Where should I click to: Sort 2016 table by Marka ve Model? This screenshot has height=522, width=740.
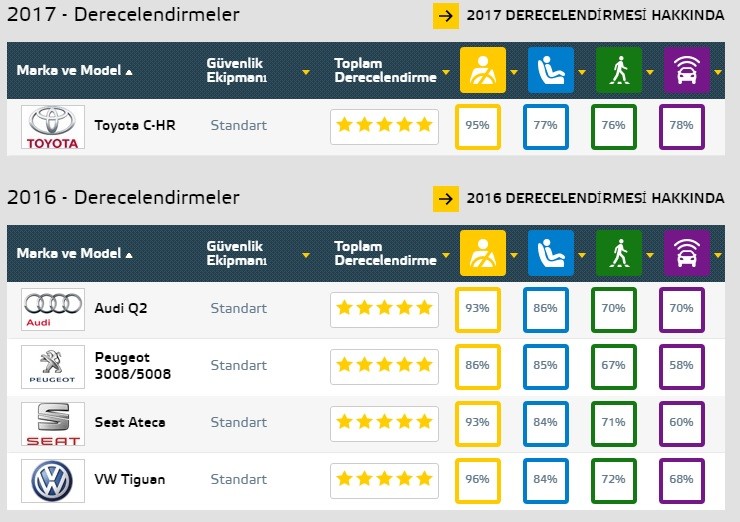point(74,254)
